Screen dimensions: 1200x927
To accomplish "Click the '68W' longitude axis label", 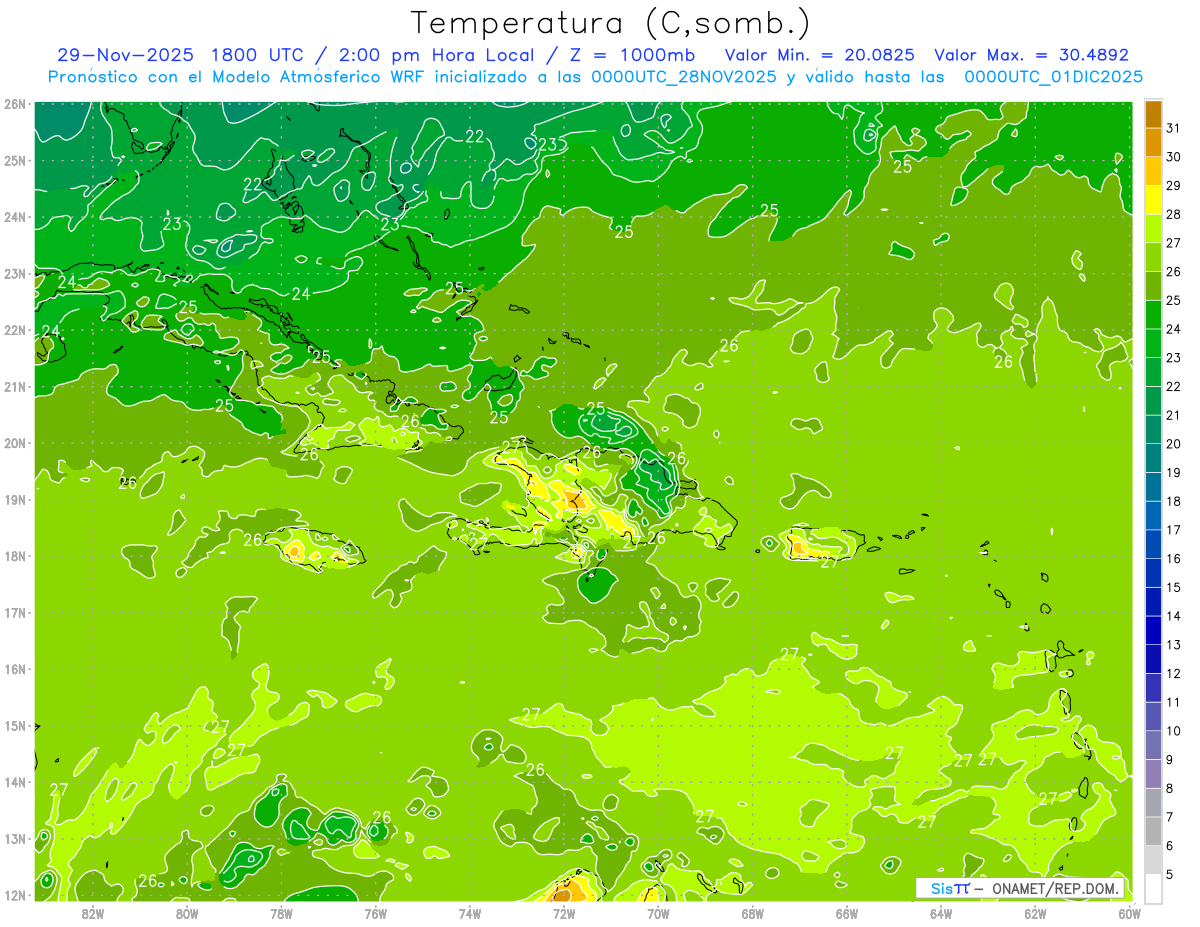I will (752, 913).
